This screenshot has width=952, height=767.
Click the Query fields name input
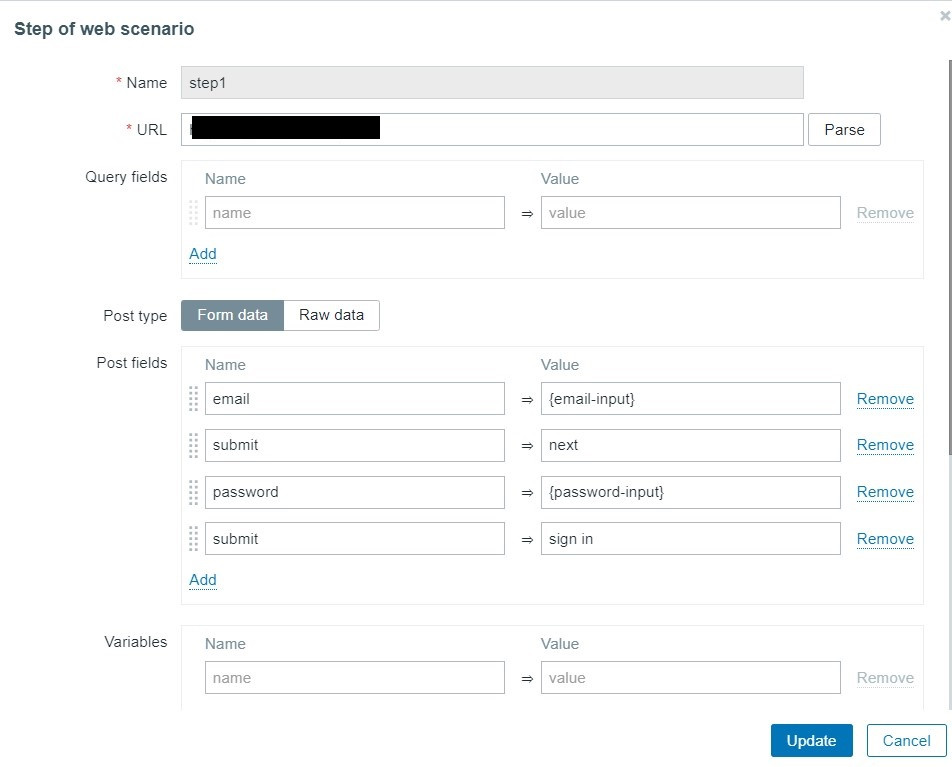[x=355, y=213]
